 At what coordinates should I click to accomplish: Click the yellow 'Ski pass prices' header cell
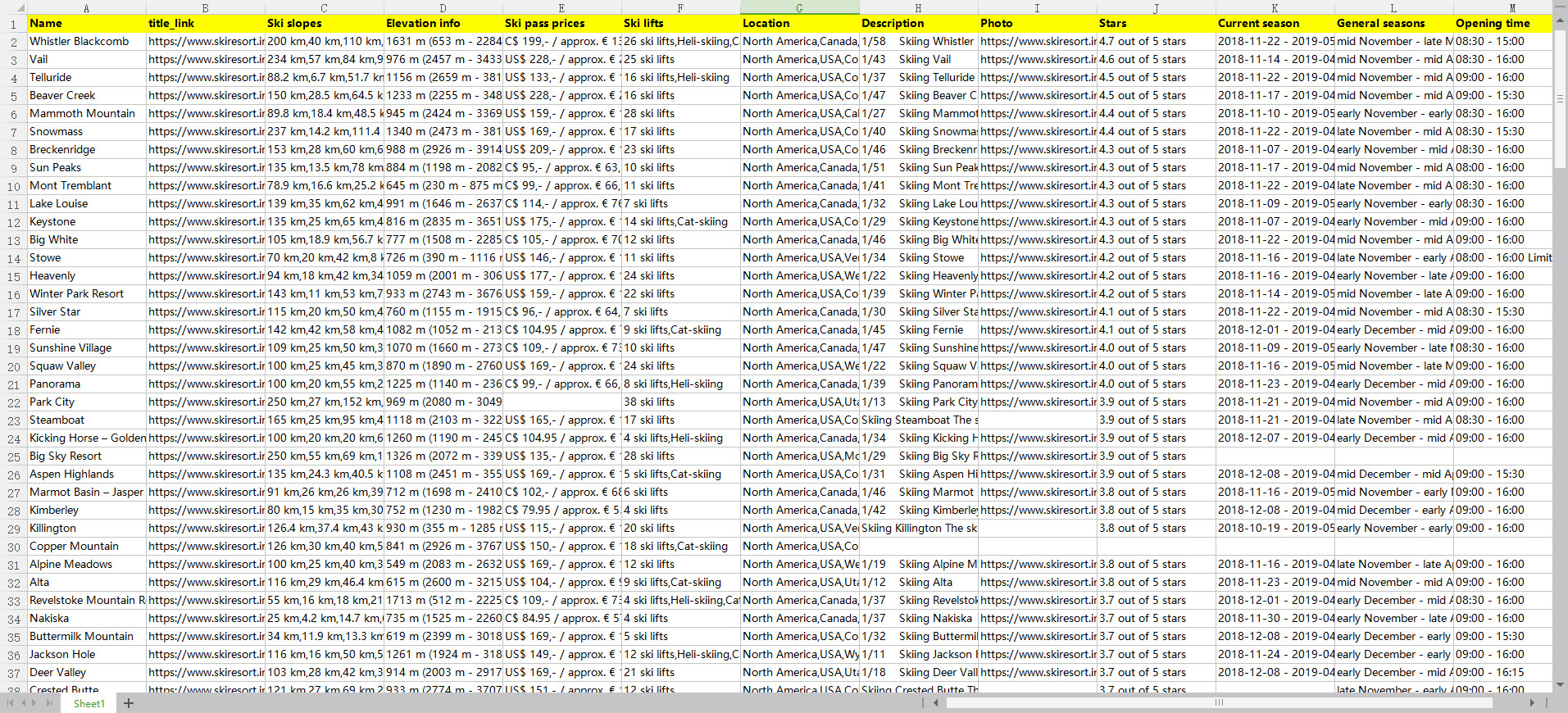pos(561,23)
